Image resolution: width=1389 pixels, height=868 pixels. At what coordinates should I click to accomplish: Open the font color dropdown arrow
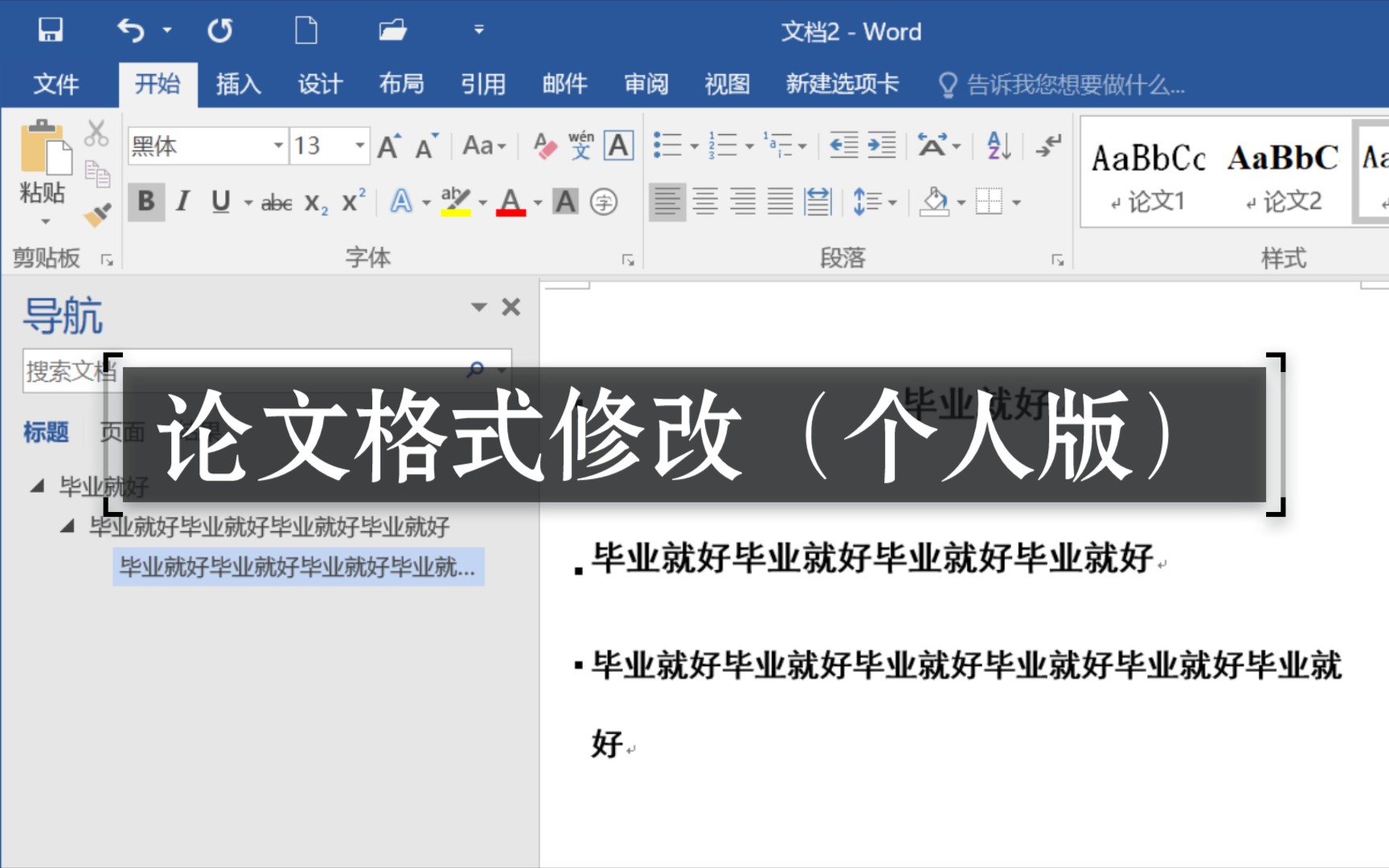tap(538, 203)
